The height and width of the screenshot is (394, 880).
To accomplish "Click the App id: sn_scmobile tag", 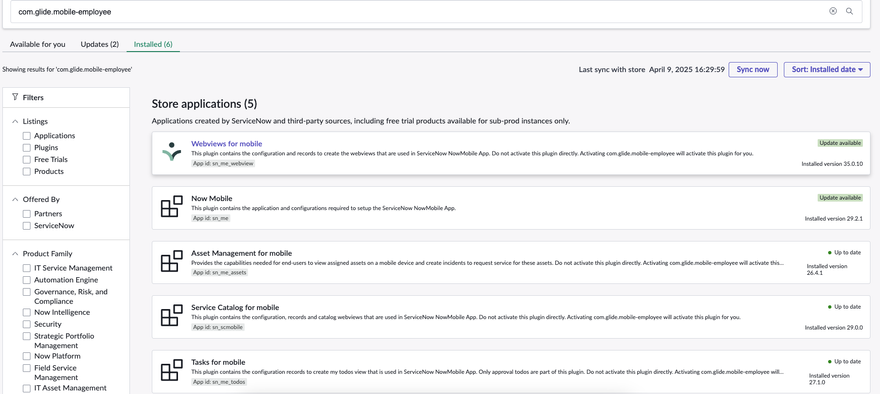I will [218, 327].
